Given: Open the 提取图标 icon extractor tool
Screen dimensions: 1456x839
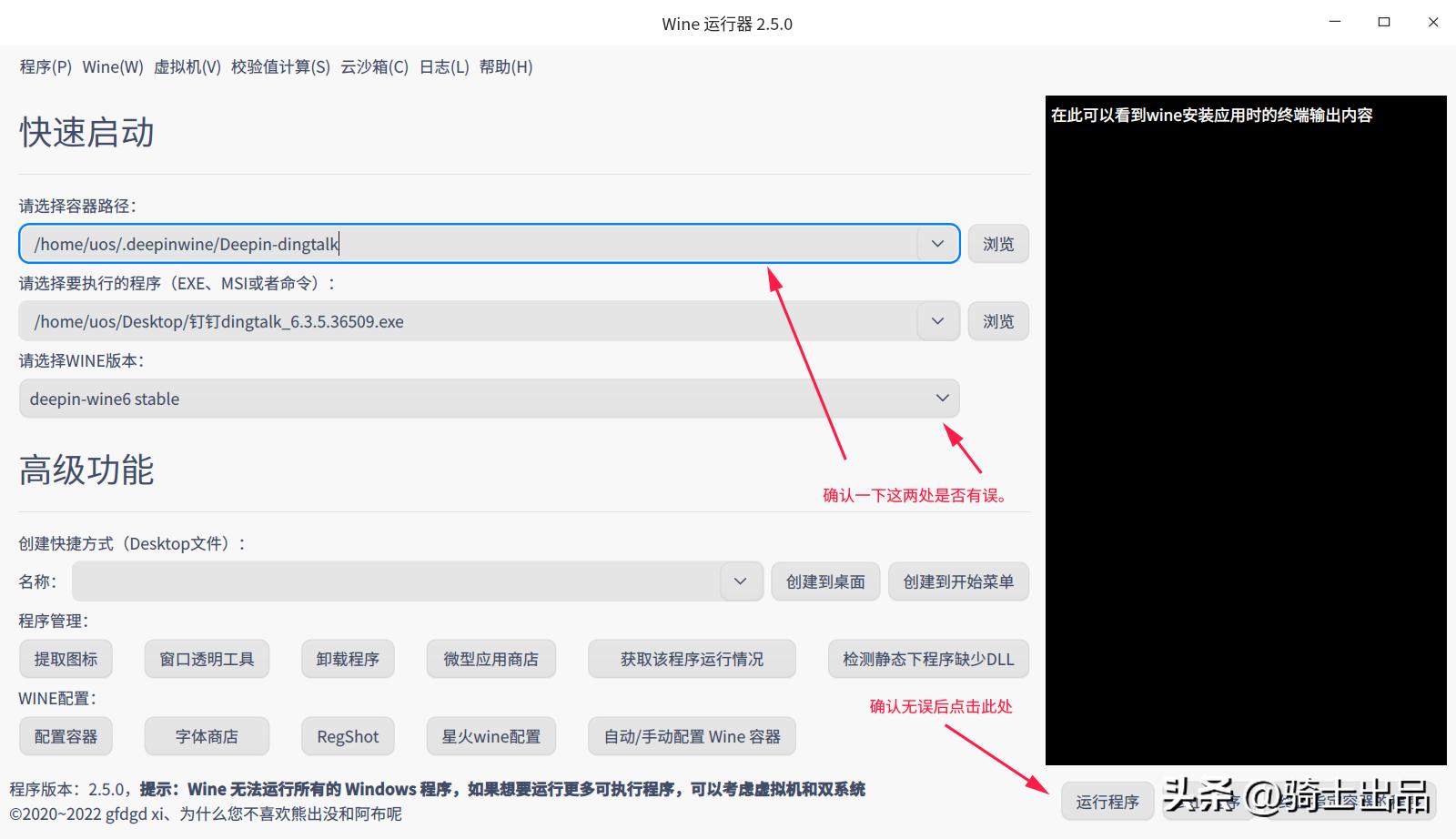Looking at the screenshot, I should point(65,658).
